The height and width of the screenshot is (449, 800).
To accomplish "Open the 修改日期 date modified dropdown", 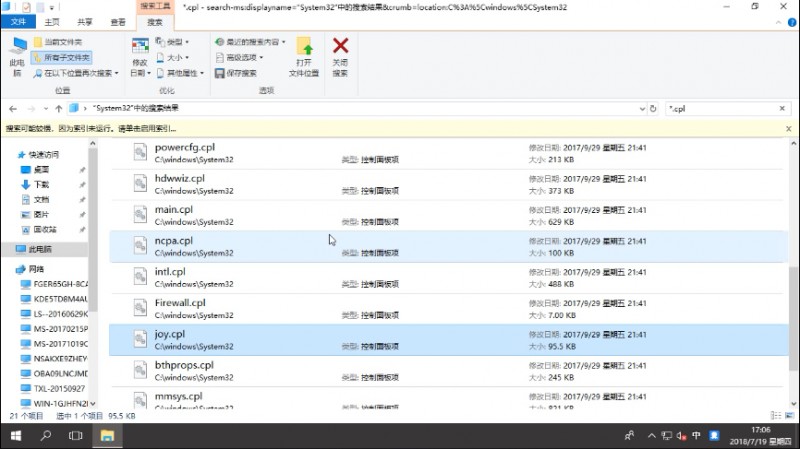I will point(140,57).
